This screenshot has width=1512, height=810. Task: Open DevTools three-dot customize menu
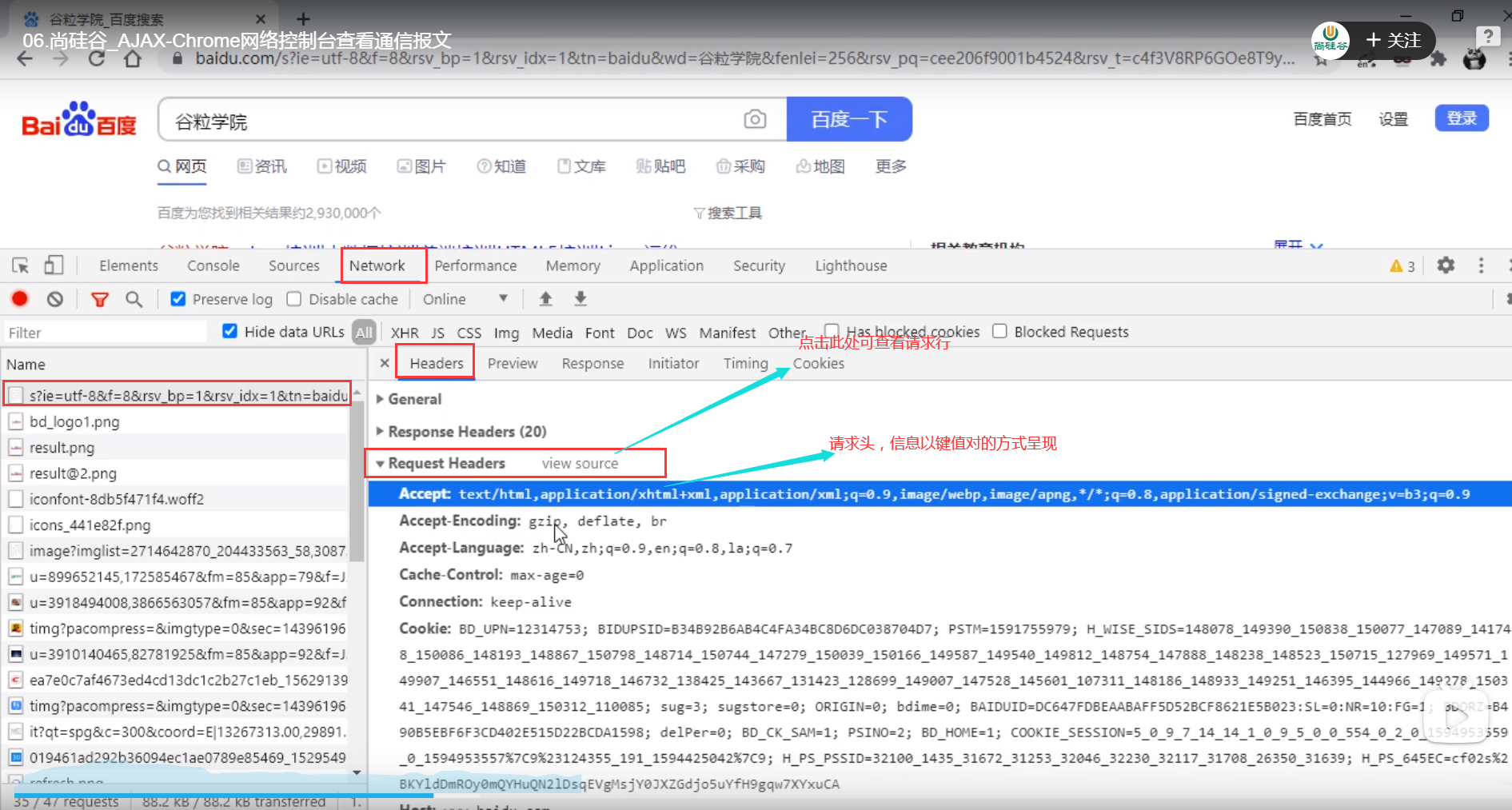[x=1481, y=265]
